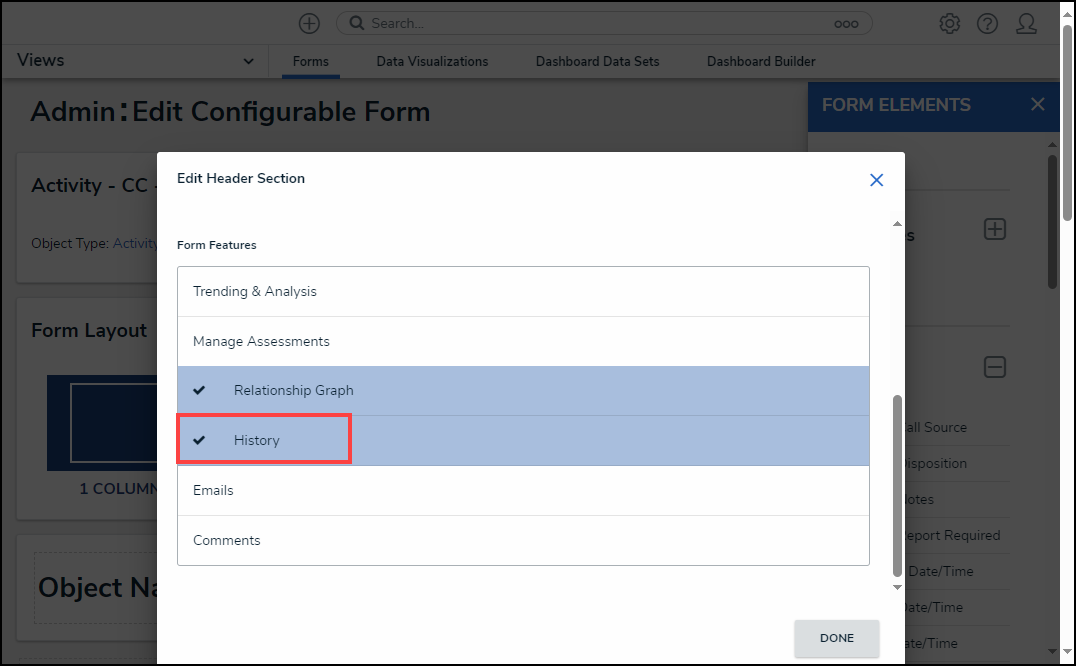Open the Dashboard Builder tab
The width and height of the screenshot is (1076, 666).
pos(761,62)
